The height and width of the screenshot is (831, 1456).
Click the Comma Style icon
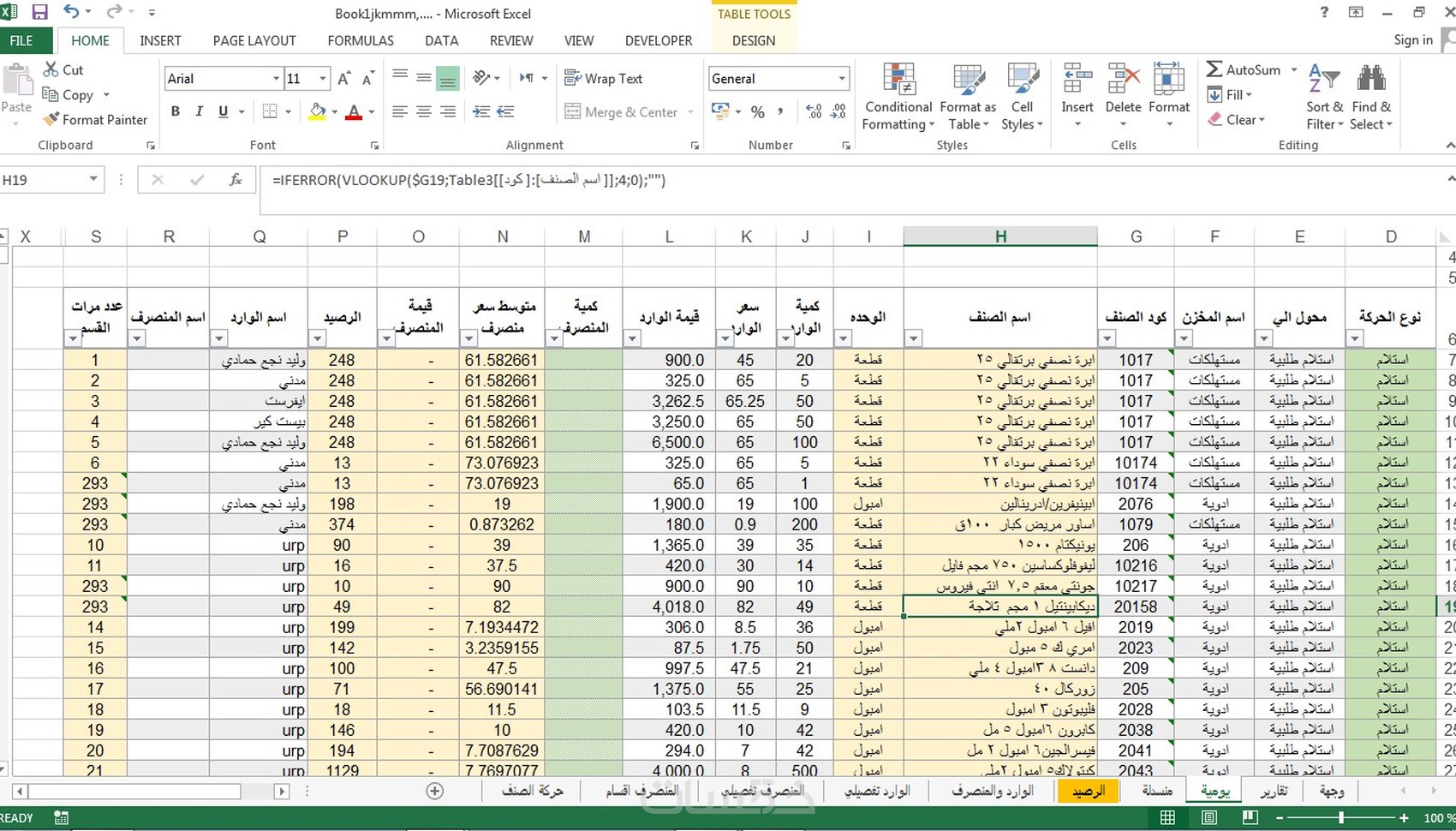(780, 111)
